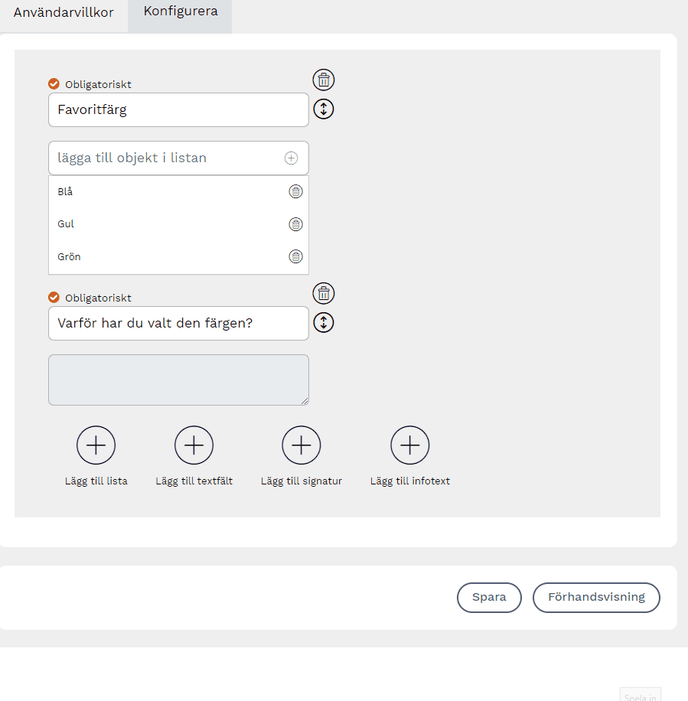
Task: Remove the Gul list item
Action: click(x=295, y=224)
